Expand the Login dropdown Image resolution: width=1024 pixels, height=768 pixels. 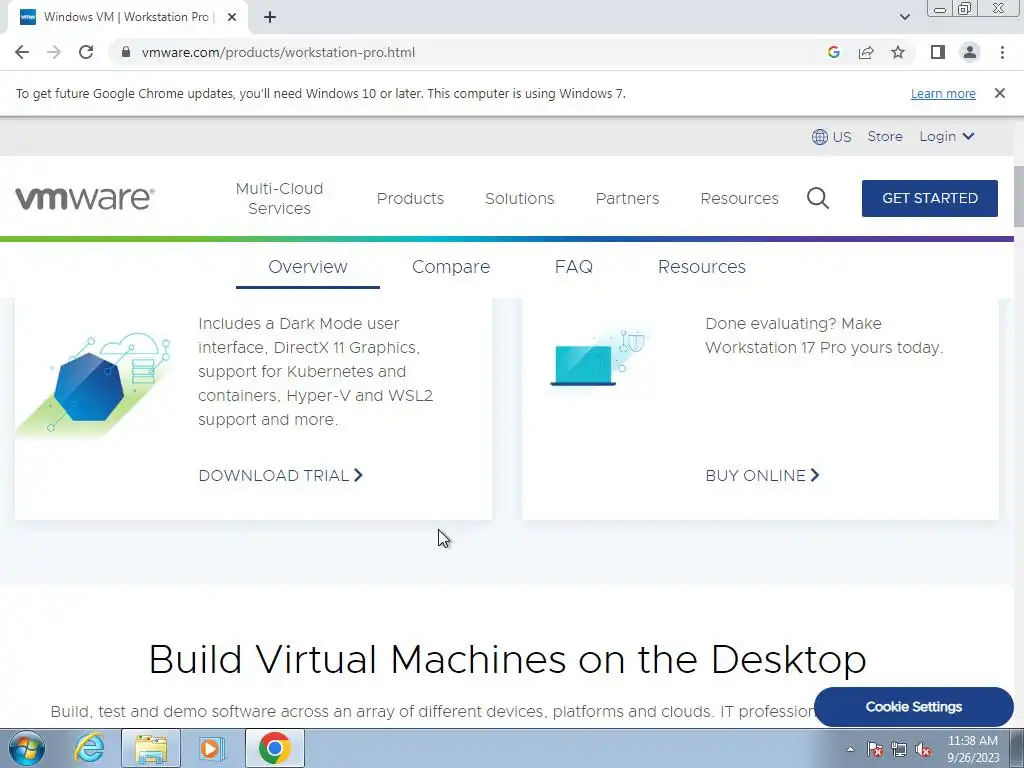(946, 136)
